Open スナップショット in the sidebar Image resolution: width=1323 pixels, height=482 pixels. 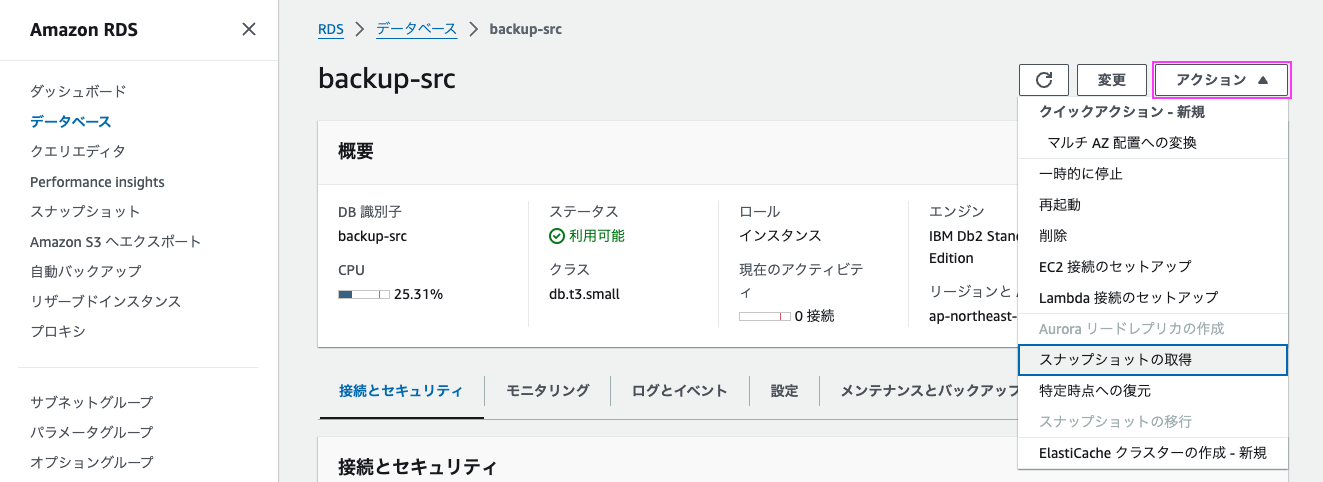pos(85,212)
